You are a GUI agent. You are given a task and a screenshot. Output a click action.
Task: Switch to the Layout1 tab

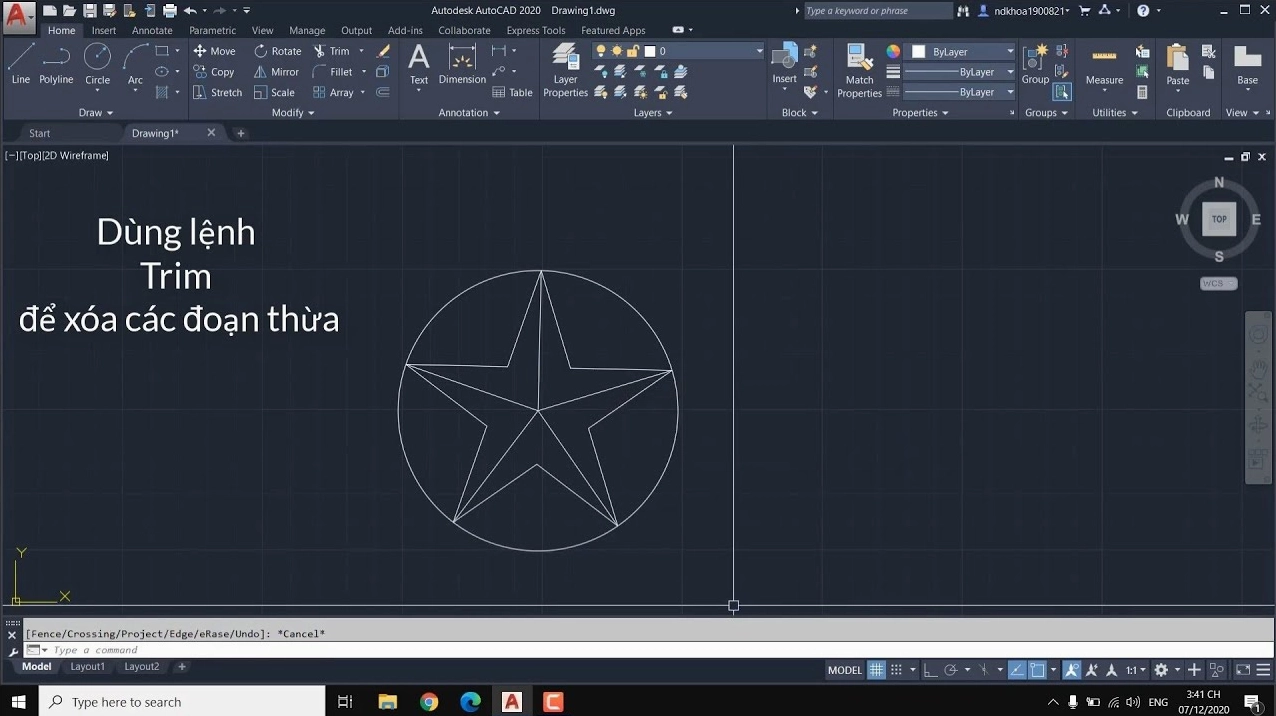coord(87,666)
